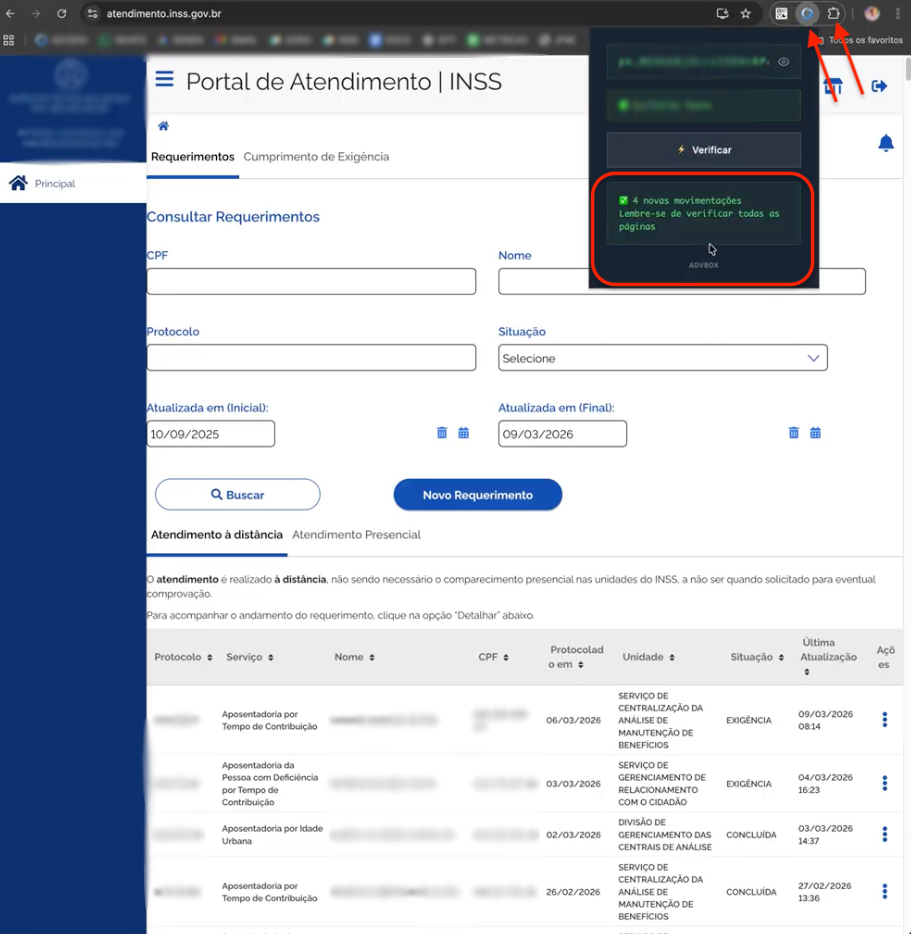
Task: Click the Novo Requerimento button
Action: 477,495
